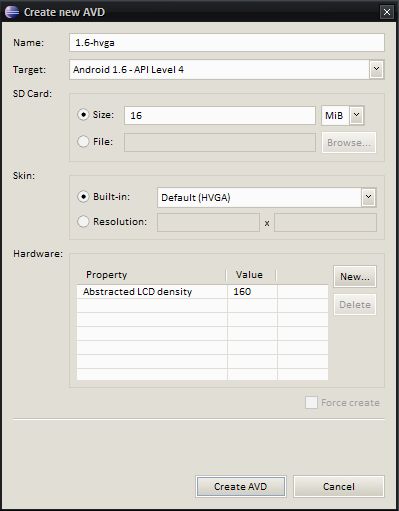Click the SD Card File path field
Screen dimensions: 399x511
220,142
